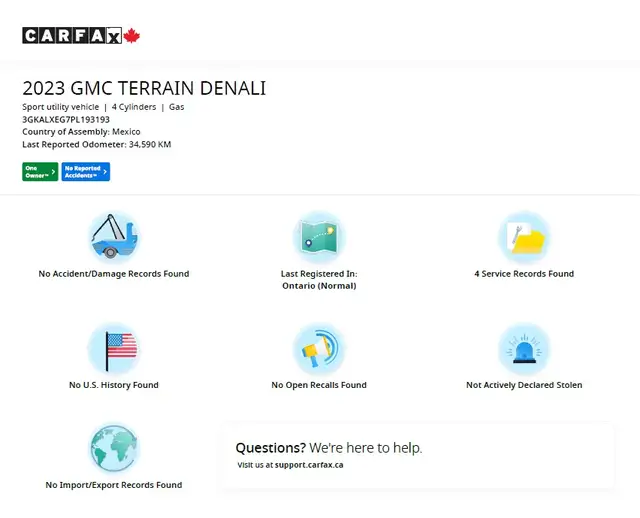The width and height of the screenshot is (640, 518).
Task: Click the red maple leaf emblem
Action: pyautogui.click(x=132, y=36)
